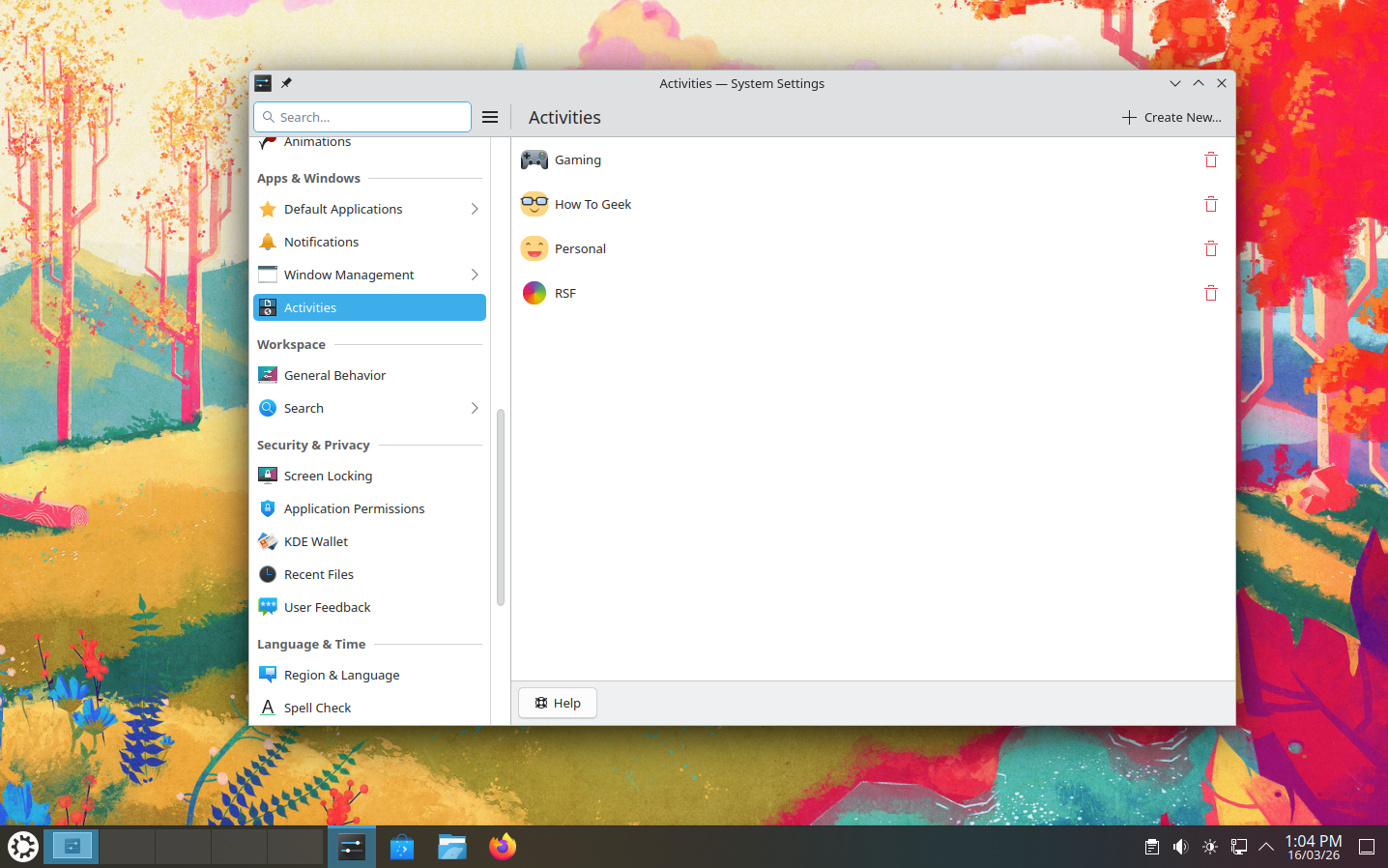Open KDE Wallet settings
The height and width of the screenshot is (868, 1388).
click(x=369, y=541)
